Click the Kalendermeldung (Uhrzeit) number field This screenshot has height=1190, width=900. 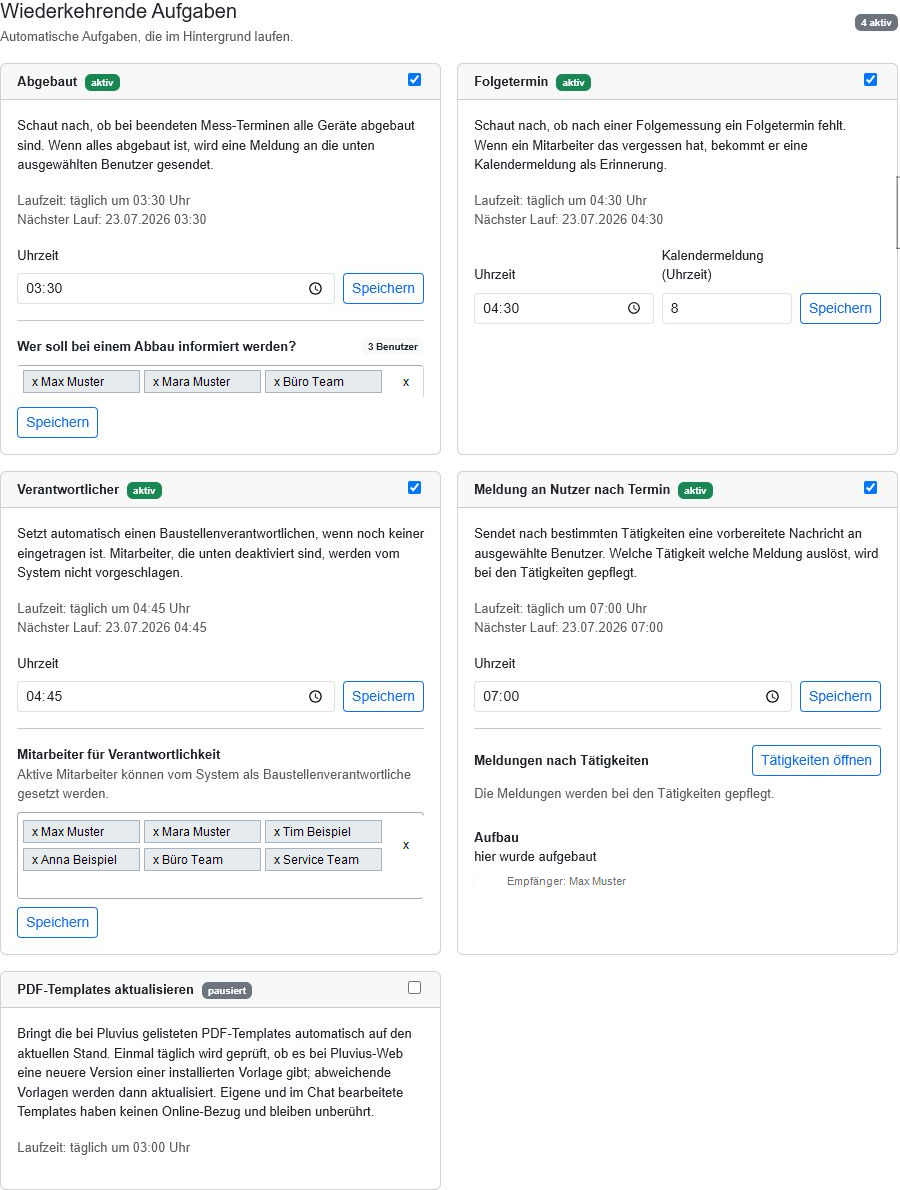(726, 308)
